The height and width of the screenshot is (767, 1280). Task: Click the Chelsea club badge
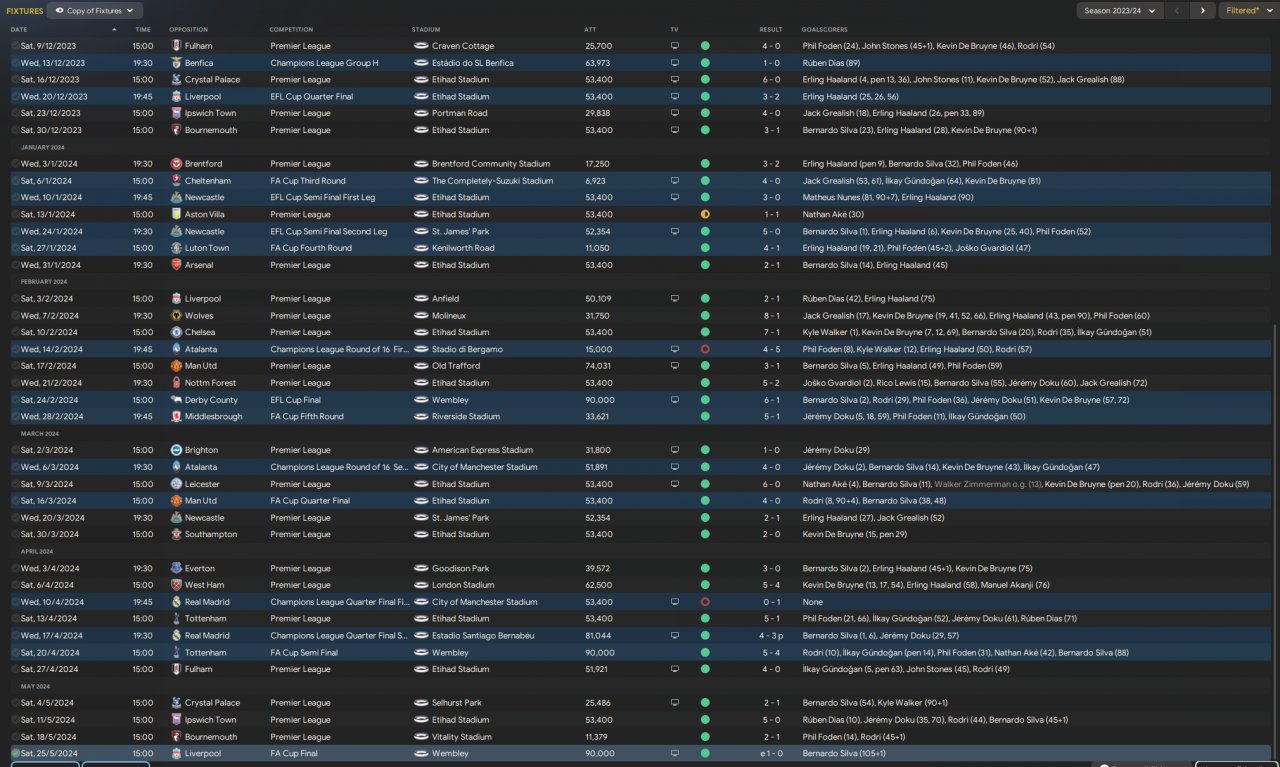(177, 332)
